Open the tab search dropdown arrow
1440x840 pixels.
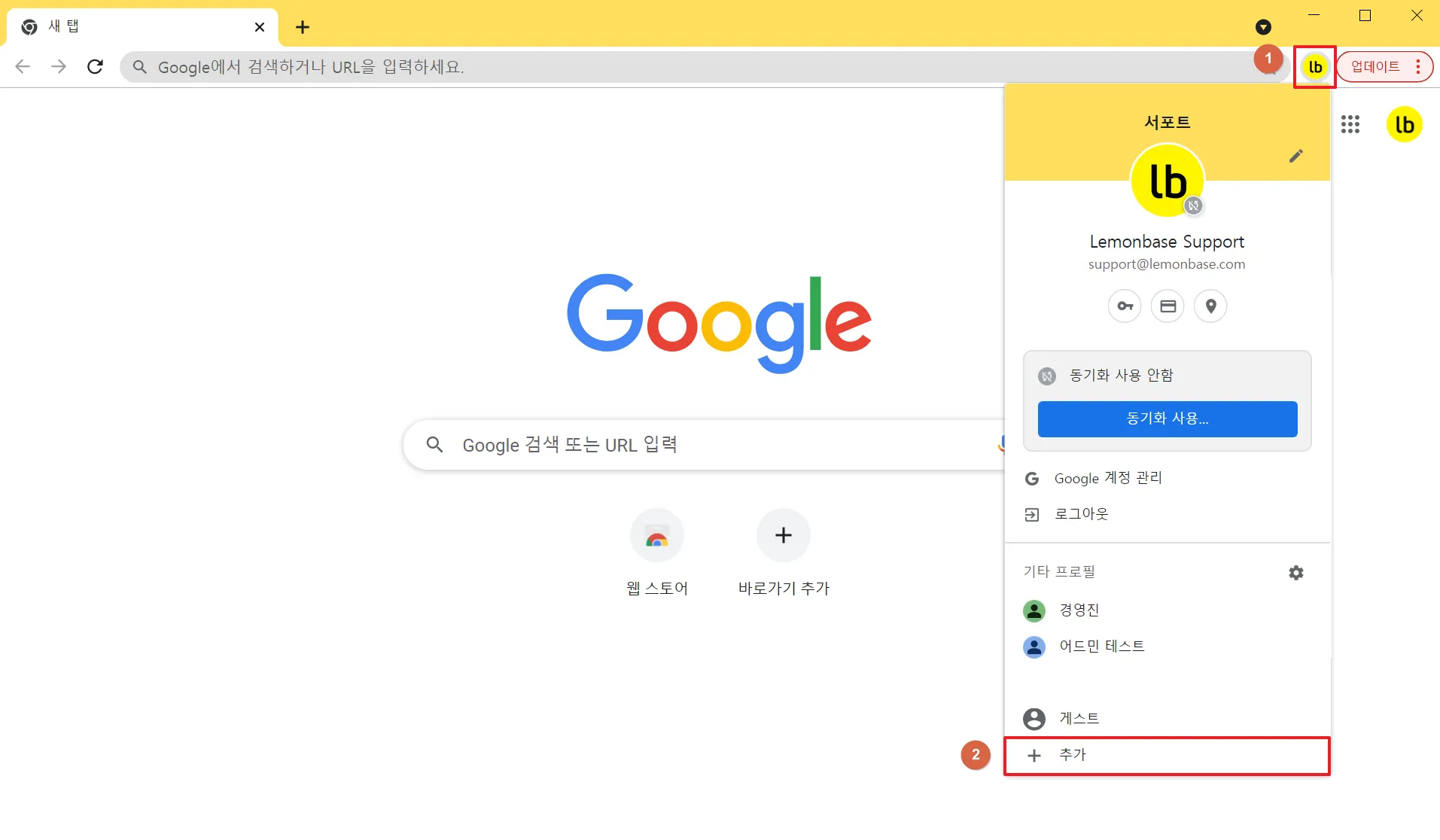(1263, 27)
